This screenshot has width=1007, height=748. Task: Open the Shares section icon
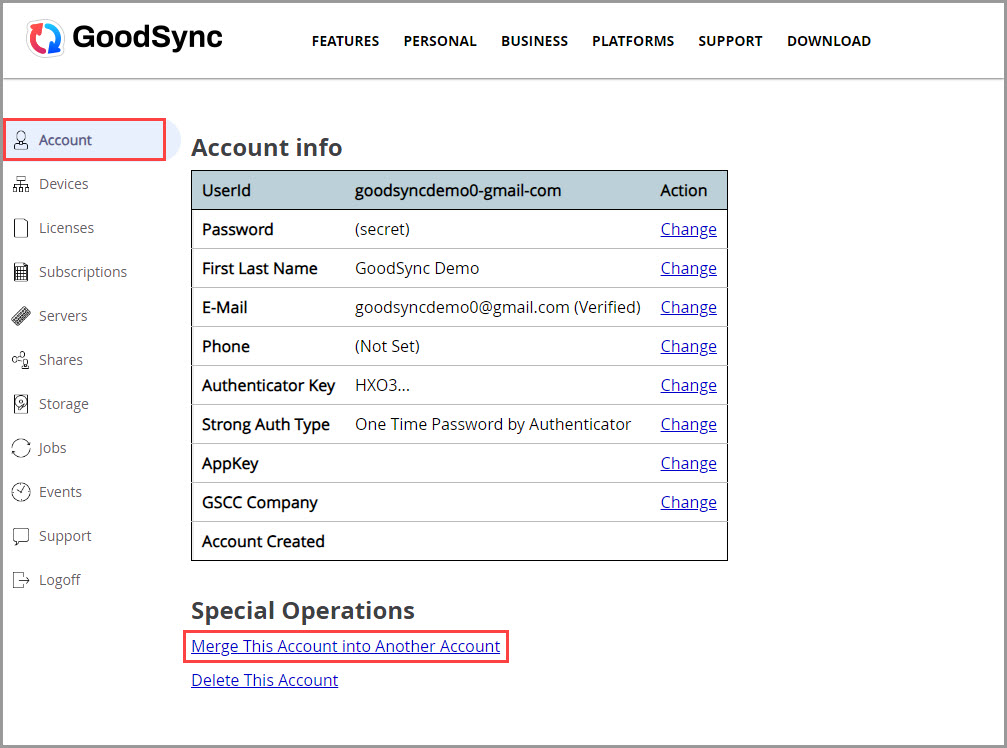(x=22, y=359)
